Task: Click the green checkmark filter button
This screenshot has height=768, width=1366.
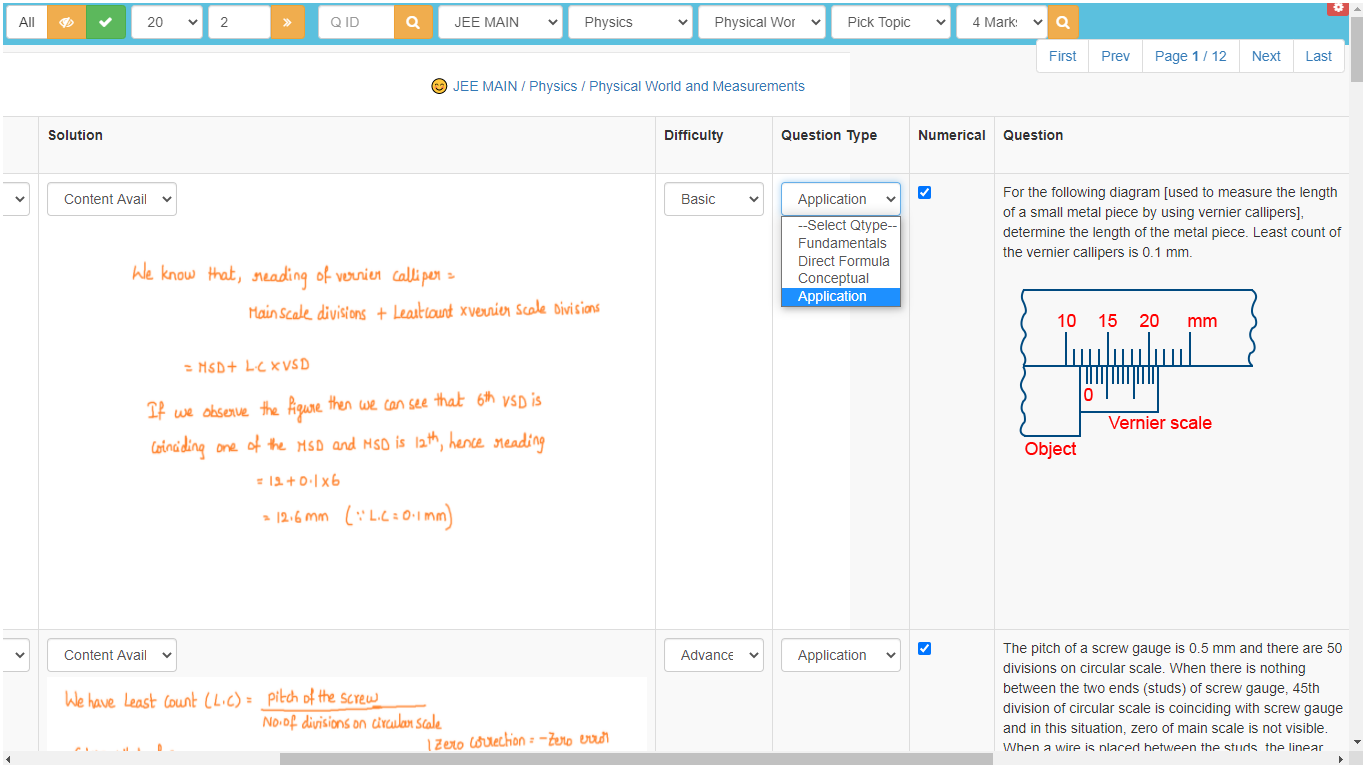Action: pos(106,22)
